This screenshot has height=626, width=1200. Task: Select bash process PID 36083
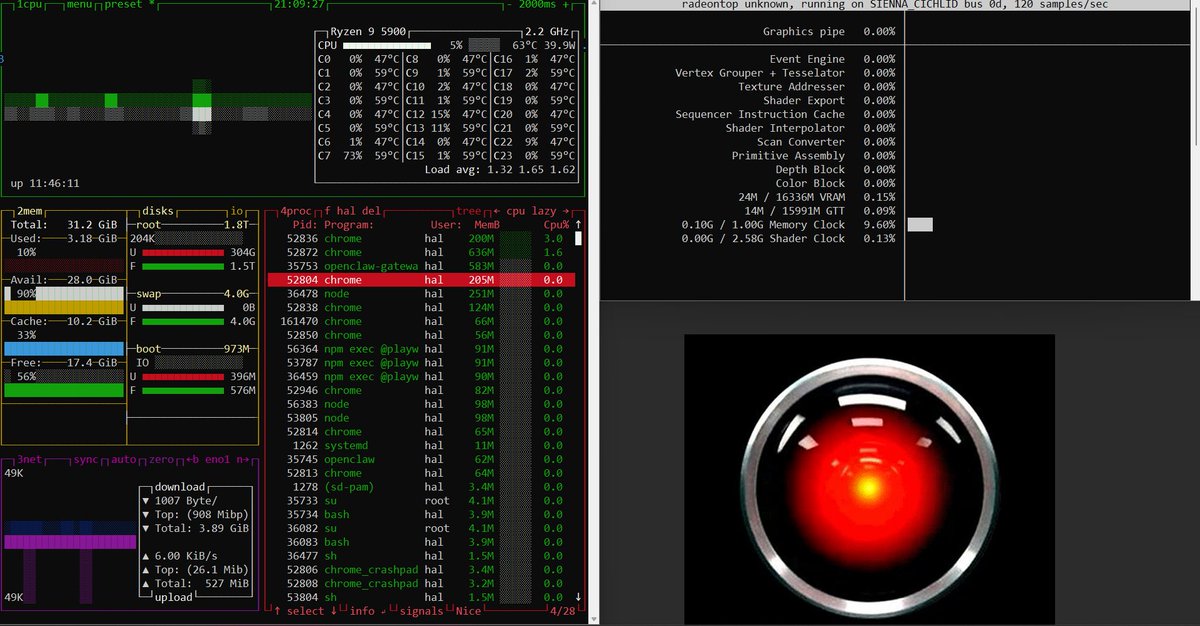coord(422,542)
